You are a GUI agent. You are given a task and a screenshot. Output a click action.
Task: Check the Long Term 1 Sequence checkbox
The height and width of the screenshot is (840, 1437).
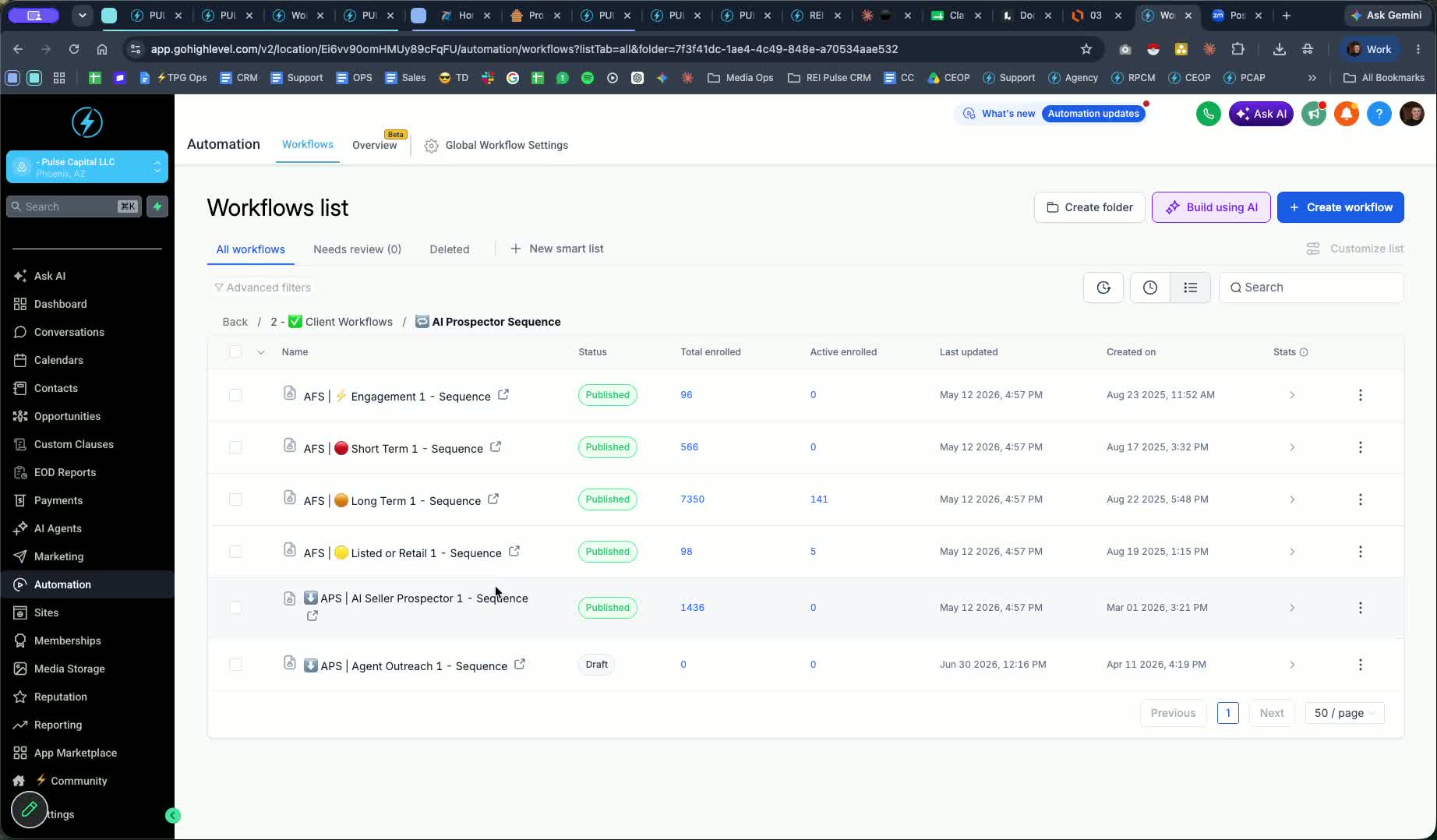tap(235, 499)
